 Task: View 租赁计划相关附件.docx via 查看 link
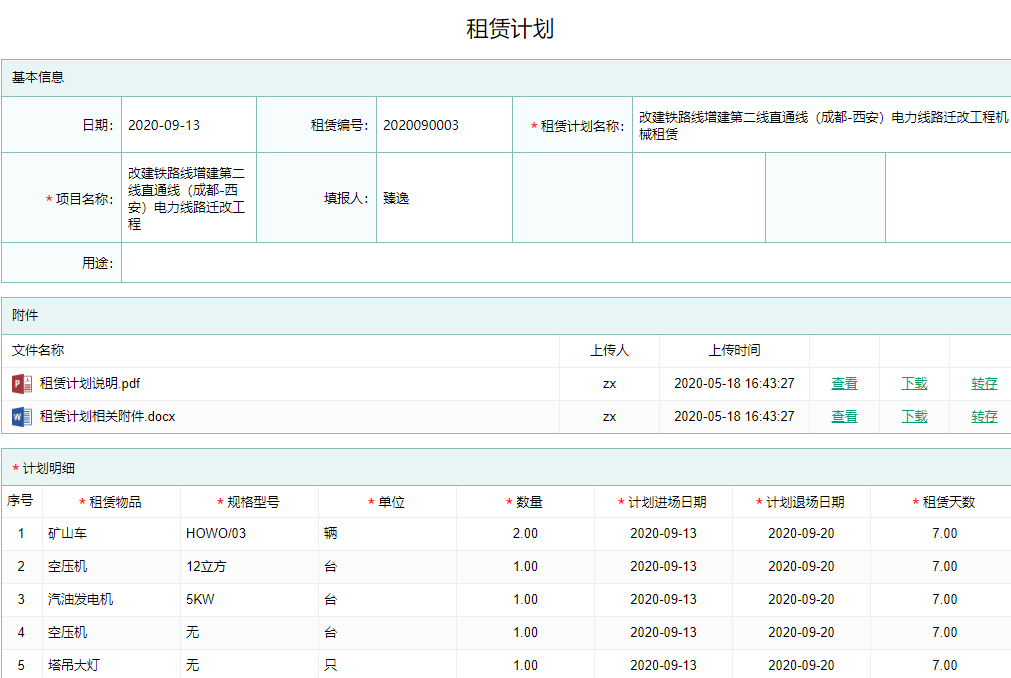(x=844, y=416)
